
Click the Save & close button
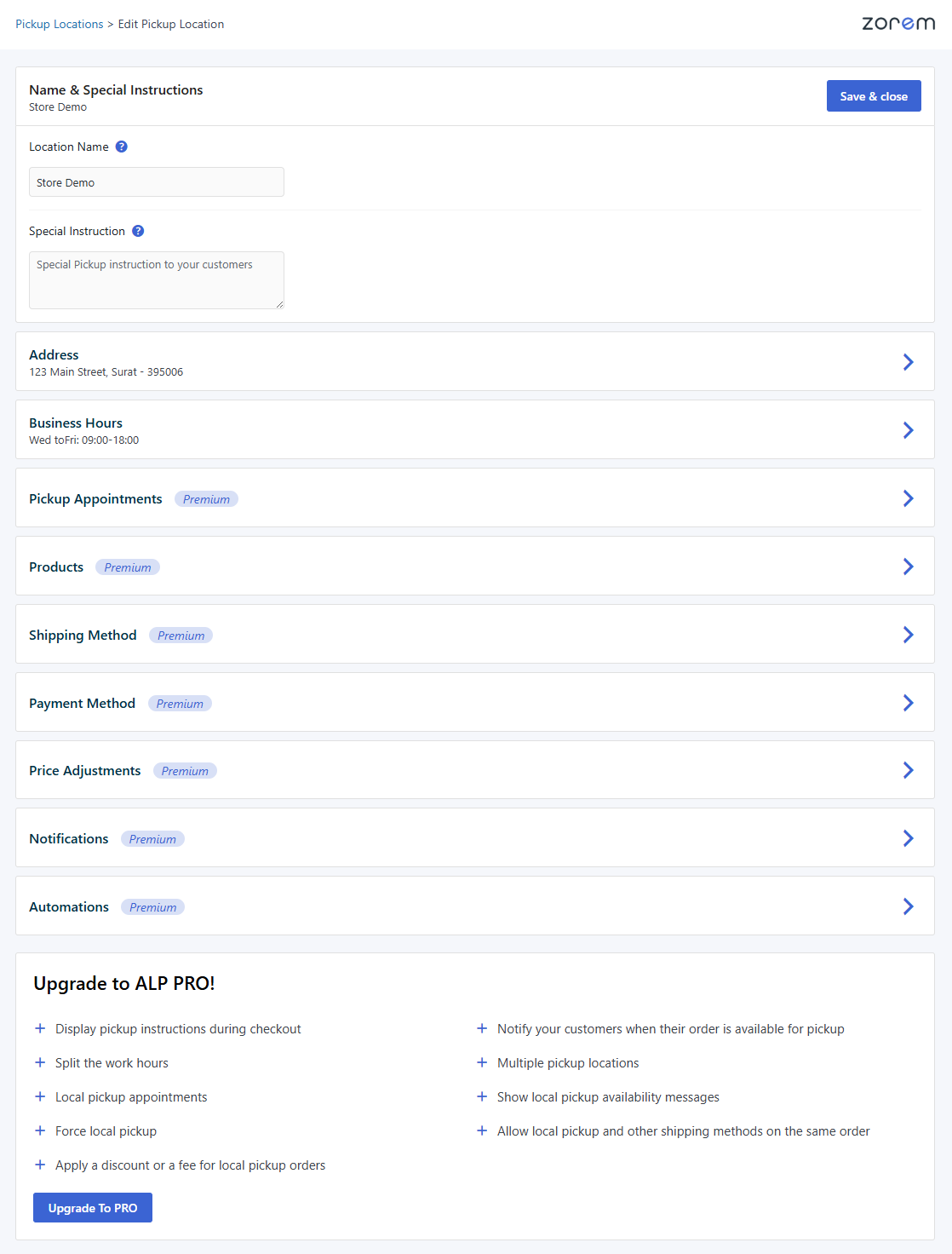pos(874,96)
